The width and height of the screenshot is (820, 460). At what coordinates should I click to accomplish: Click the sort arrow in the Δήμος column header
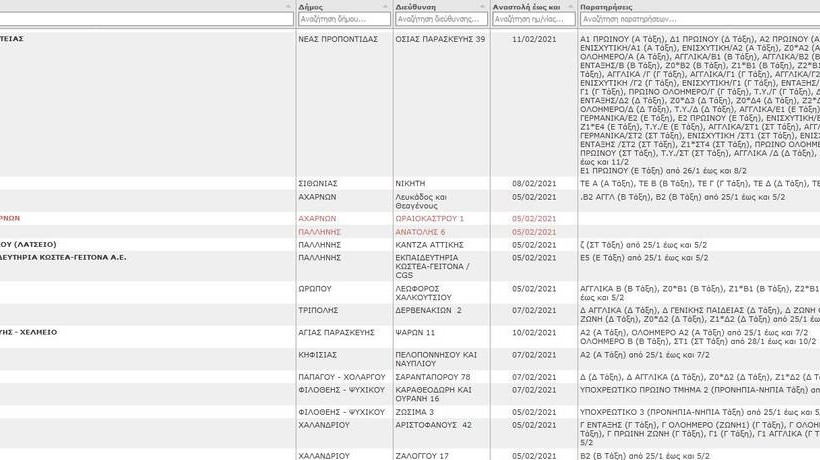(x=385, y=7)
